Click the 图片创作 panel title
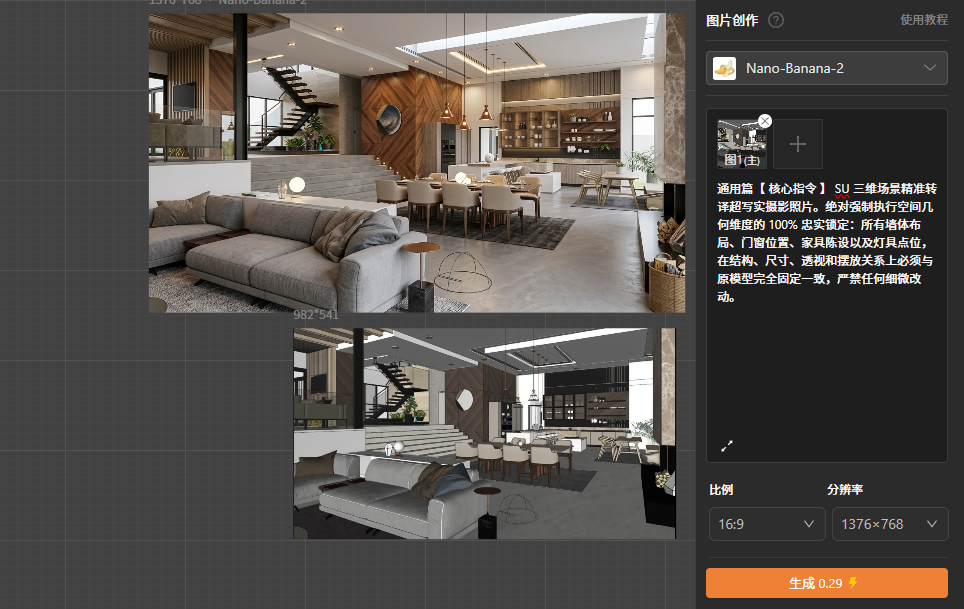964x609 pixels. pyautogui.click(x=732, y=20)
